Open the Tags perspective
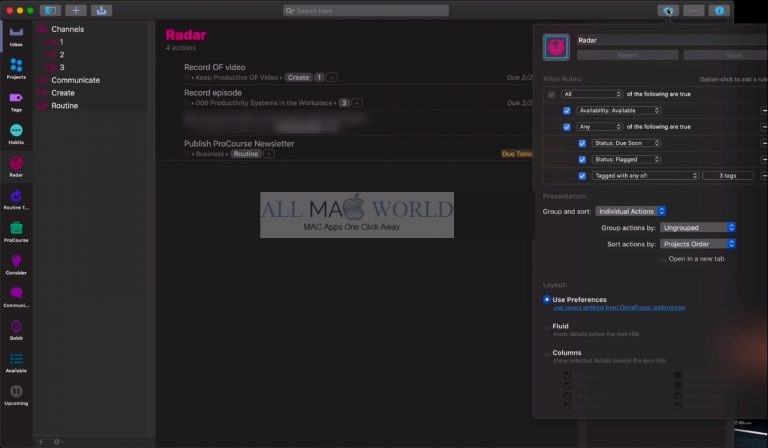This screenshot has height=448, width=768. click(x=16, y=101)
